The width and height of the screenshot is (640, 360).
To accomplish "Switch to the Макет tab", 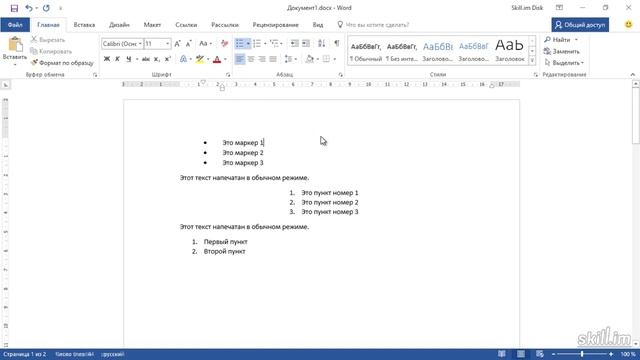I will coord(152,24).
